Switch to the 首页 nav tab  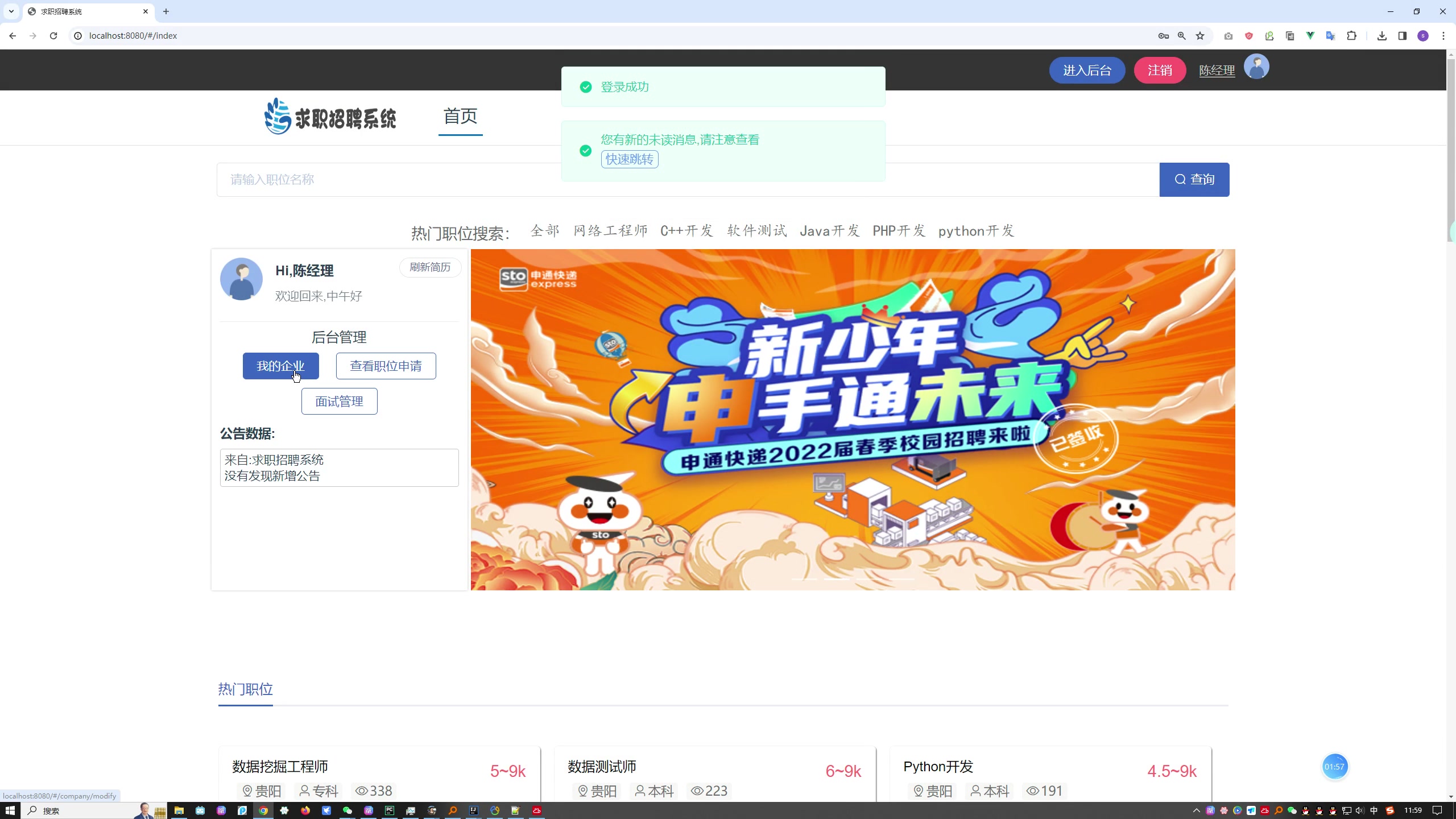[x=460, y=116]
